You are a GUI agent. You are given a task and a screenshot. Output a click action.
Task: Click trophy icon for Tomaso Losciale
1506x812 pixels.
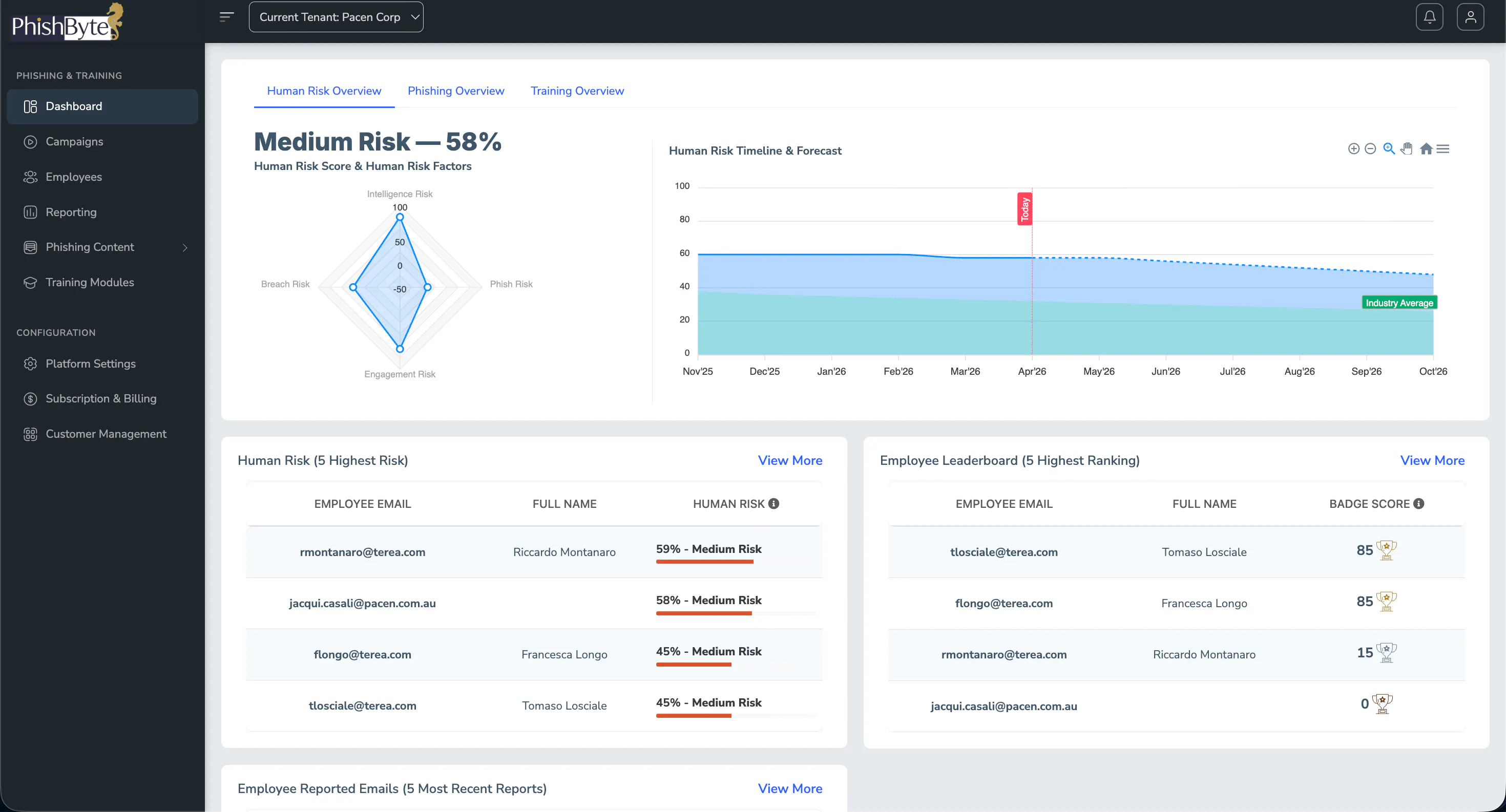[1387, 550]
